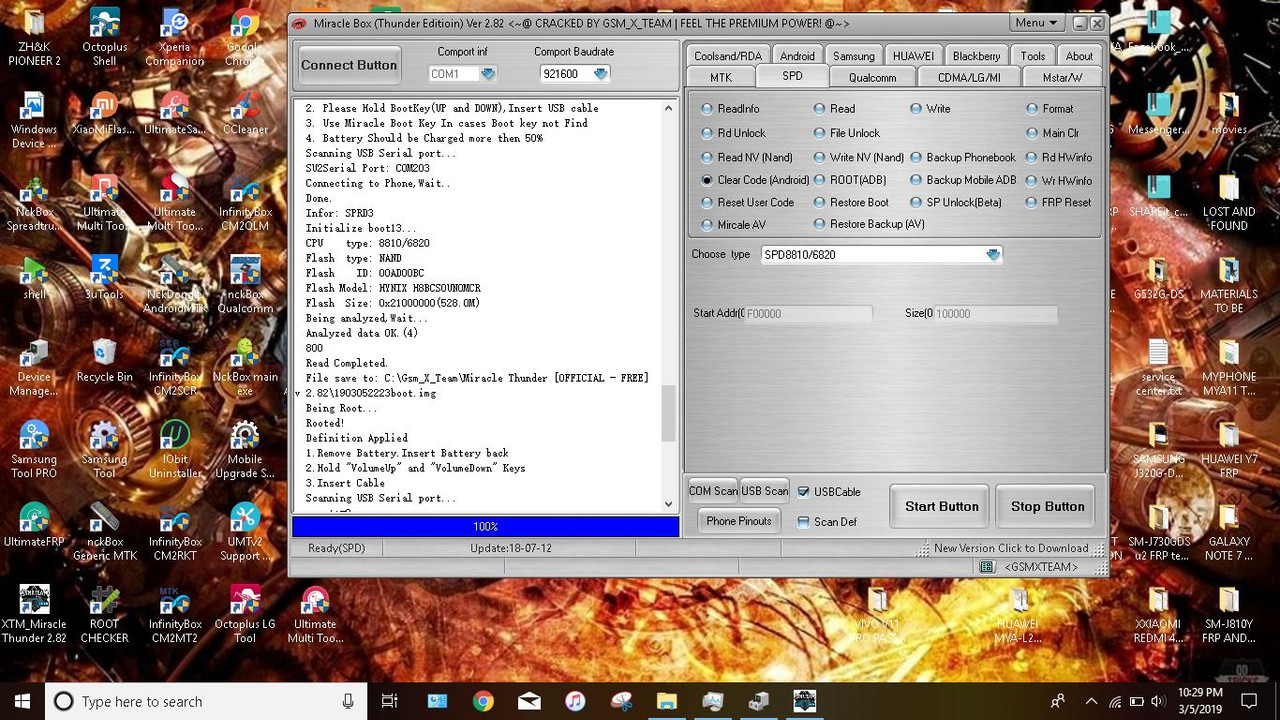Open Samsung Tool PRO desktop icon

pyautogui.click(x=35, y=449)
